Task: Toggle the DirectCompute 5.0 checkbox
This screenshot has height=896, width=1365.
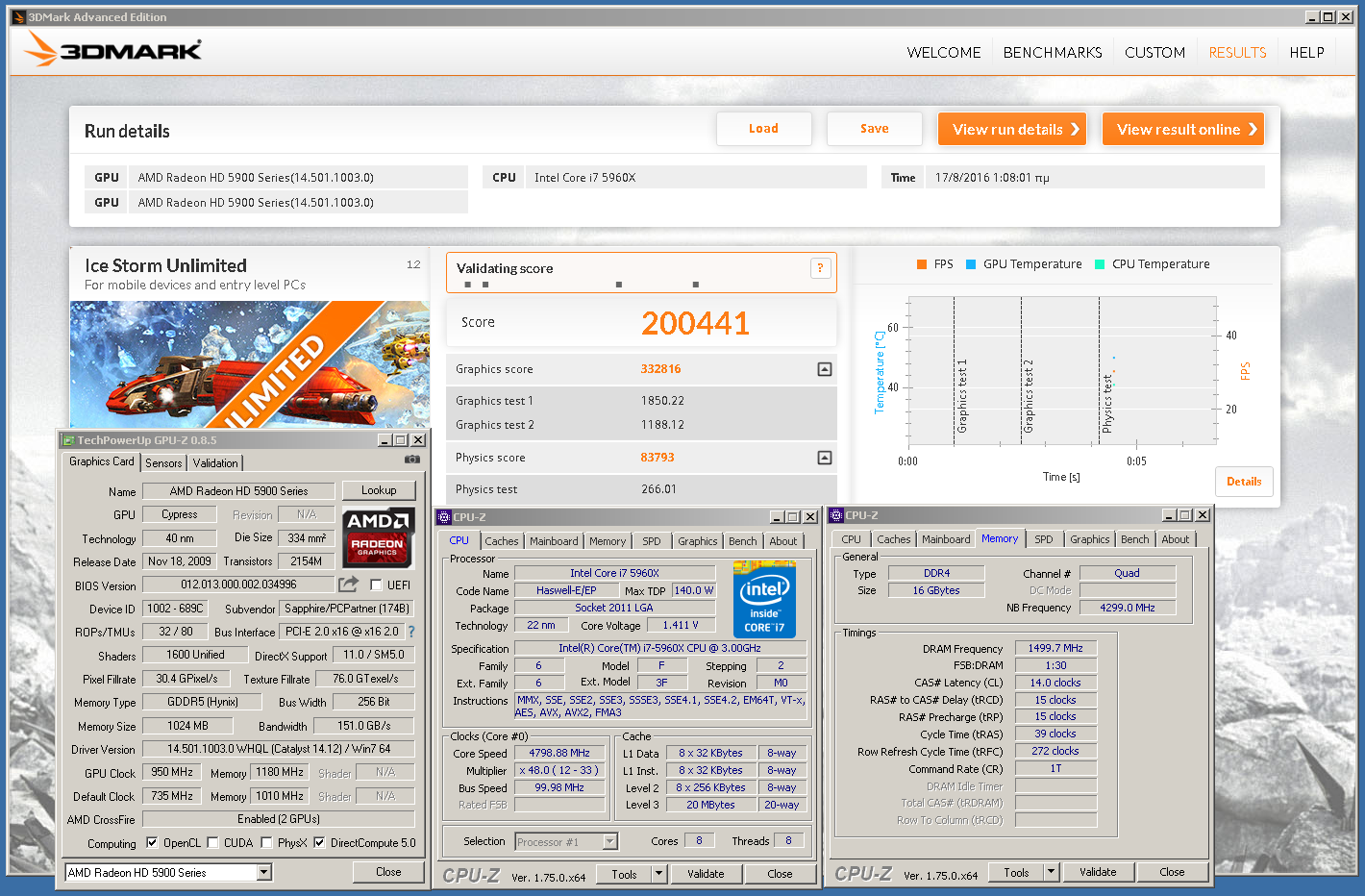Action: [319, 843]
